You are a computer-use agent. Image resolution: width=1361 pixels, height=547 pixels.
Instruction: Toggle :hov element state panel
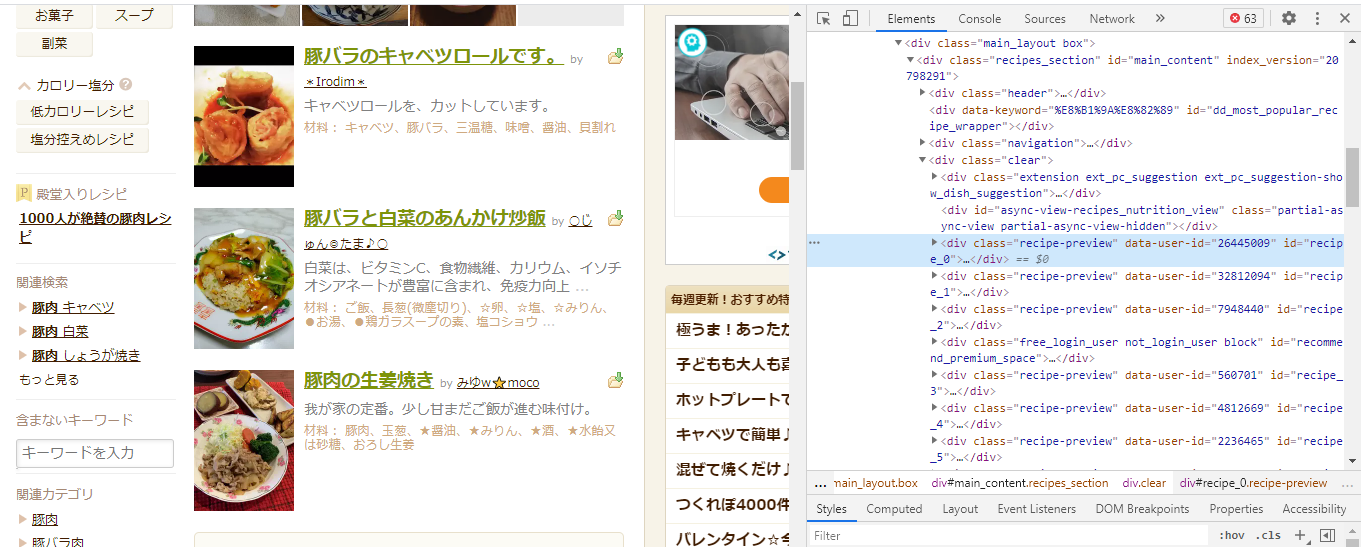1231,535
